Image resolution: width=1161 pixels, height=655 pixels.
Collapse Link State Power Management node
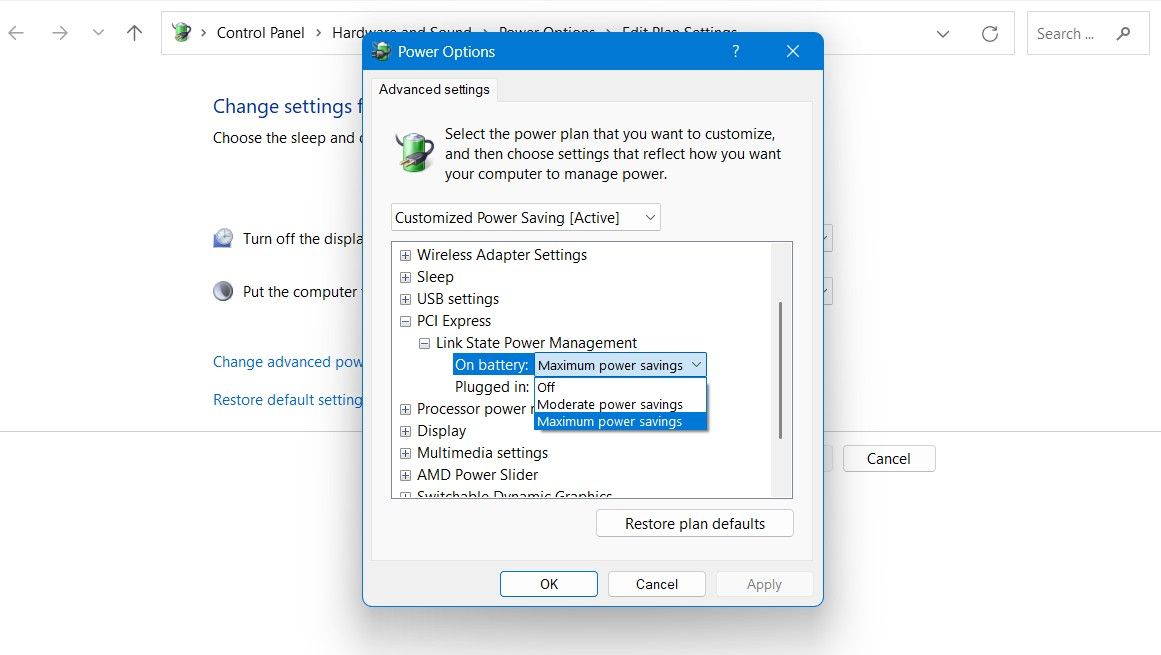point(424,343)
